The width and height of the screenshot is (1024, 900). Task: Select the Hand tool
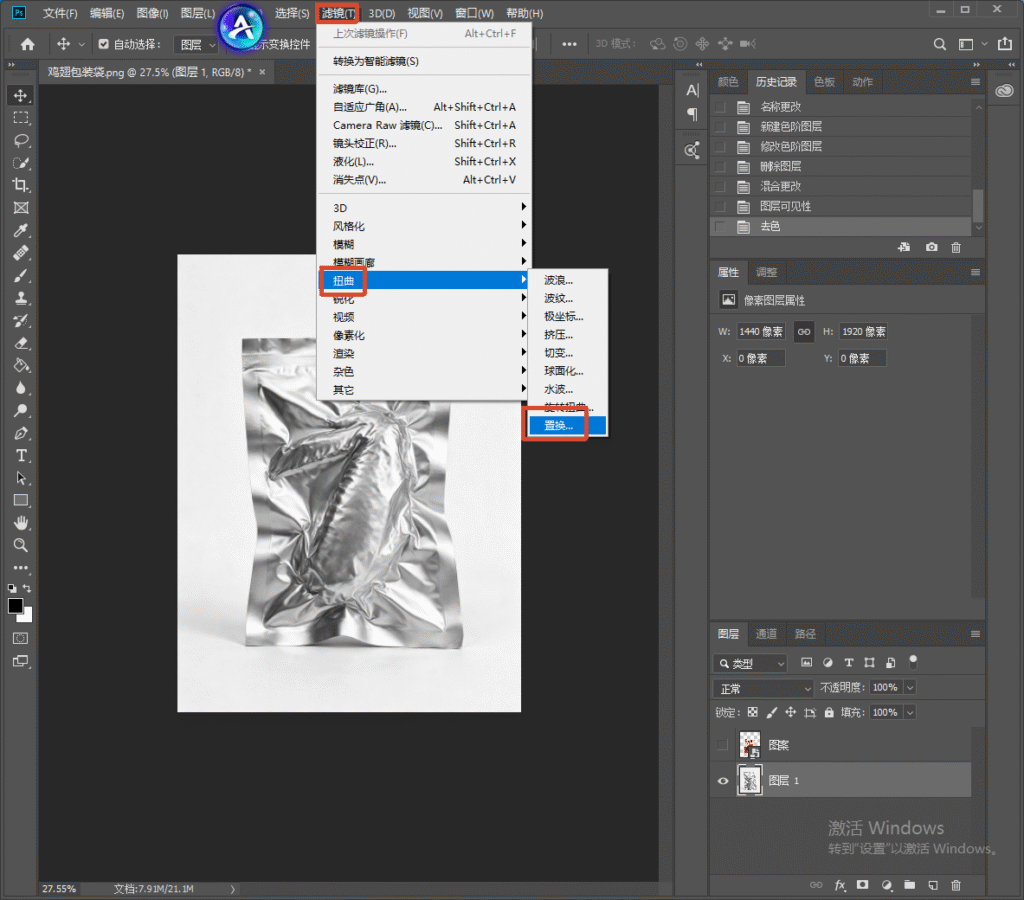click(x=21, y=522)
